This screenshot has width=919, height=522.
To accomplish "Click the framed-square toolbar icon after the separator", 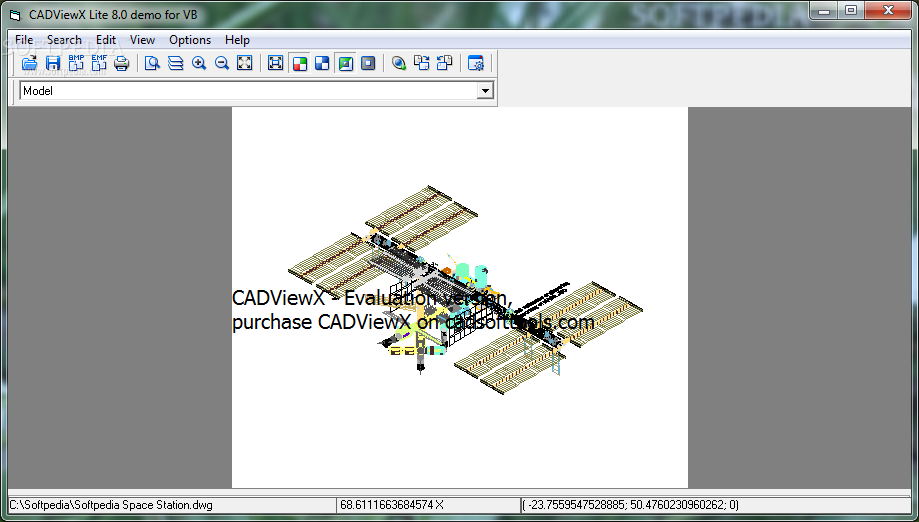I will [275, 63].
